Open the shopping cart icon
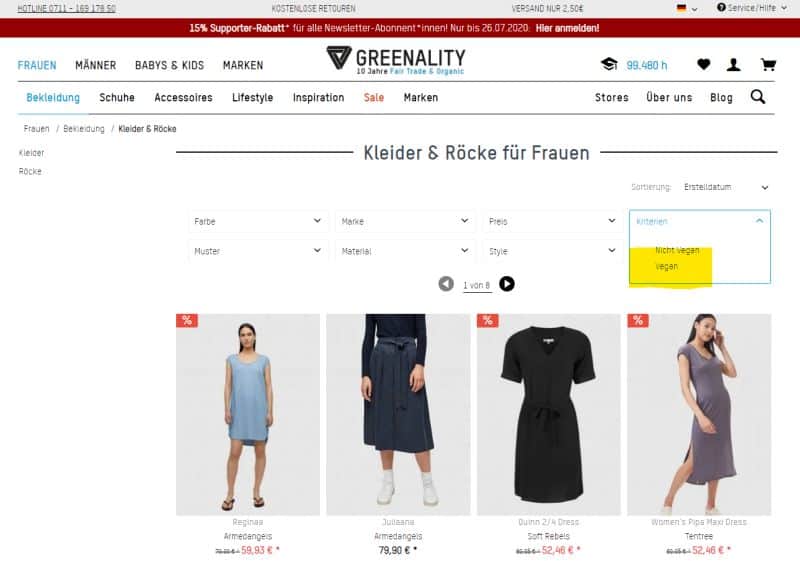This screenshot has width=800, height=561. point(768,64)
